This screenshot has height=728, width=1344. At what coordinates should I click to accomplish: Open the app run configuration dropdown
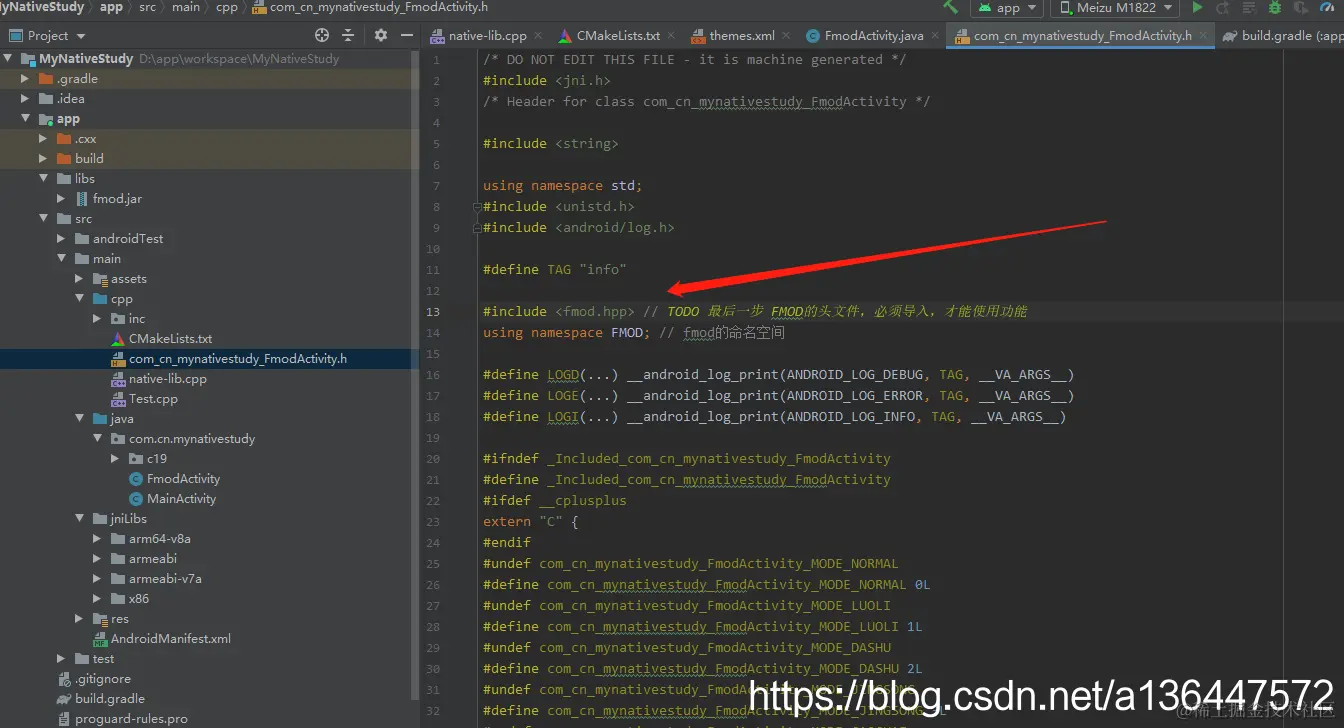(x=1007, y=7)
